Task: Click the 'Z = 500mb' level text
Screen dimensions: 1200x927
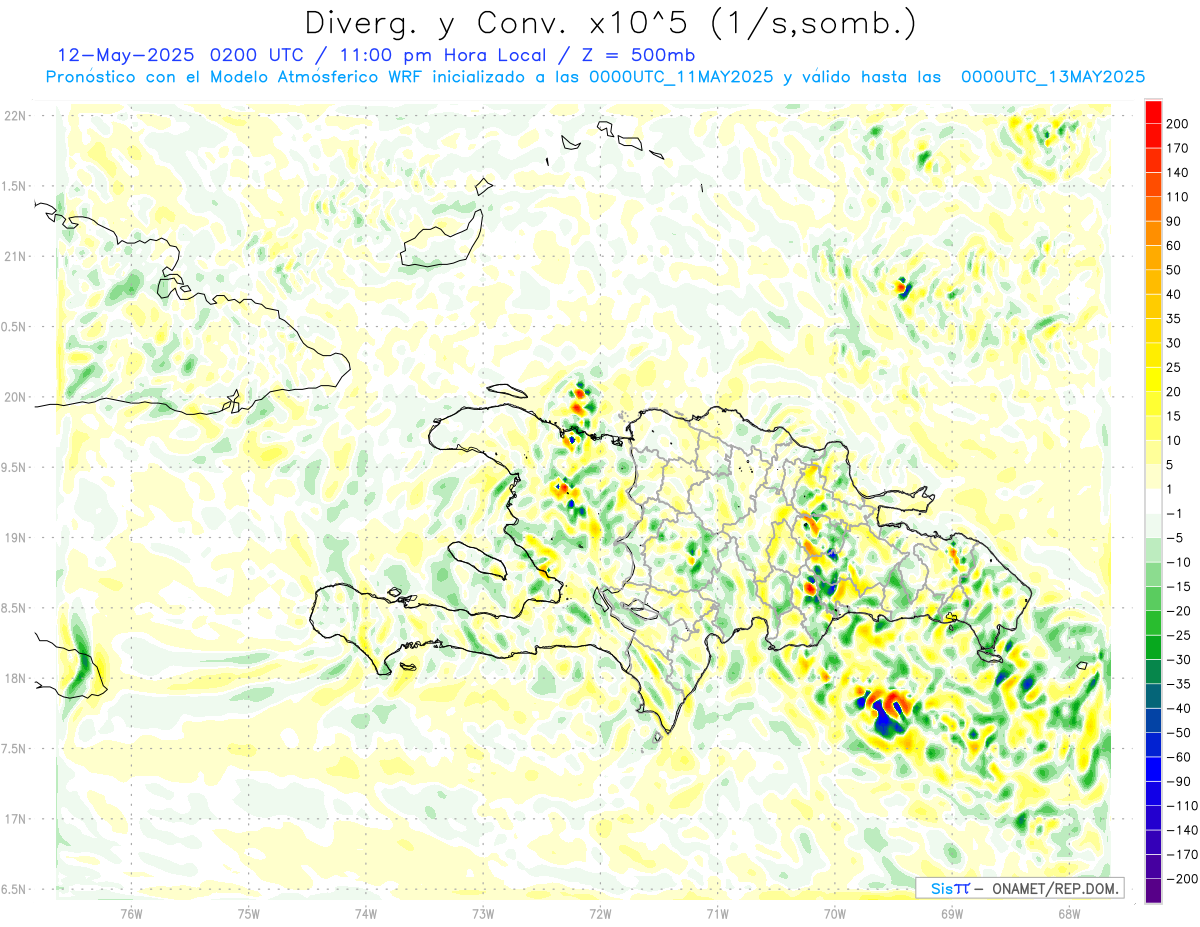Action: [633, 55]
